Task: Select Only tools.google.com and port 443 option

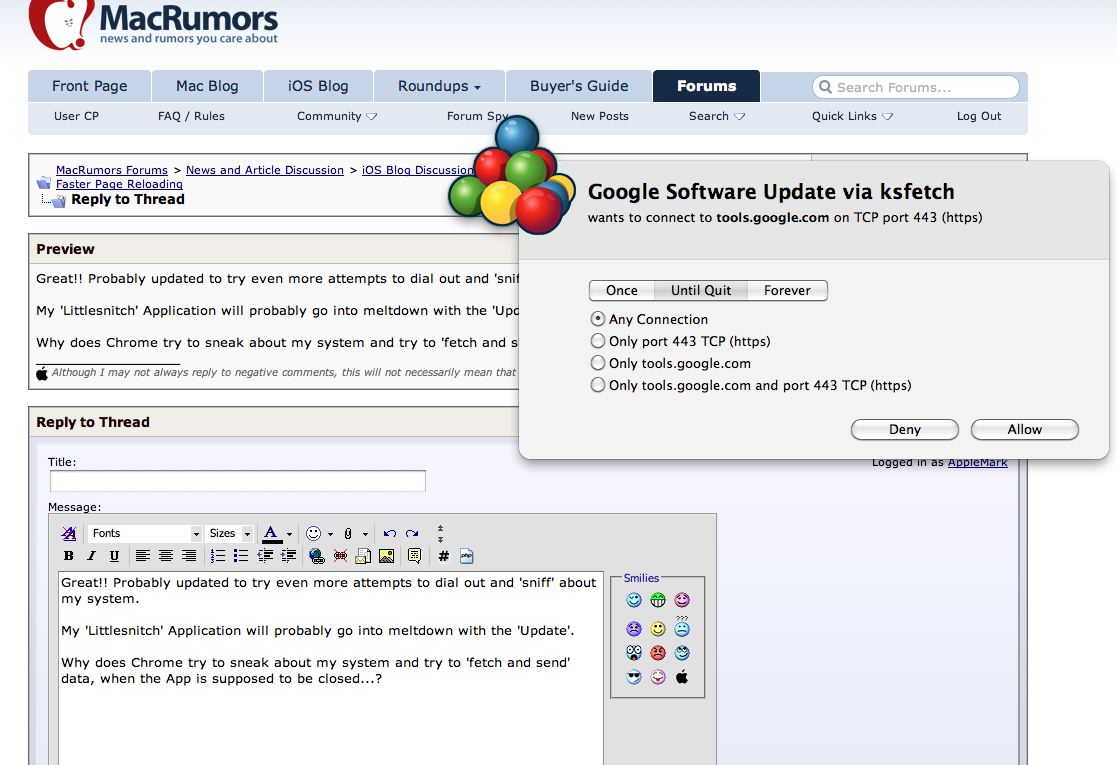Action: click(x=598, y=385)
